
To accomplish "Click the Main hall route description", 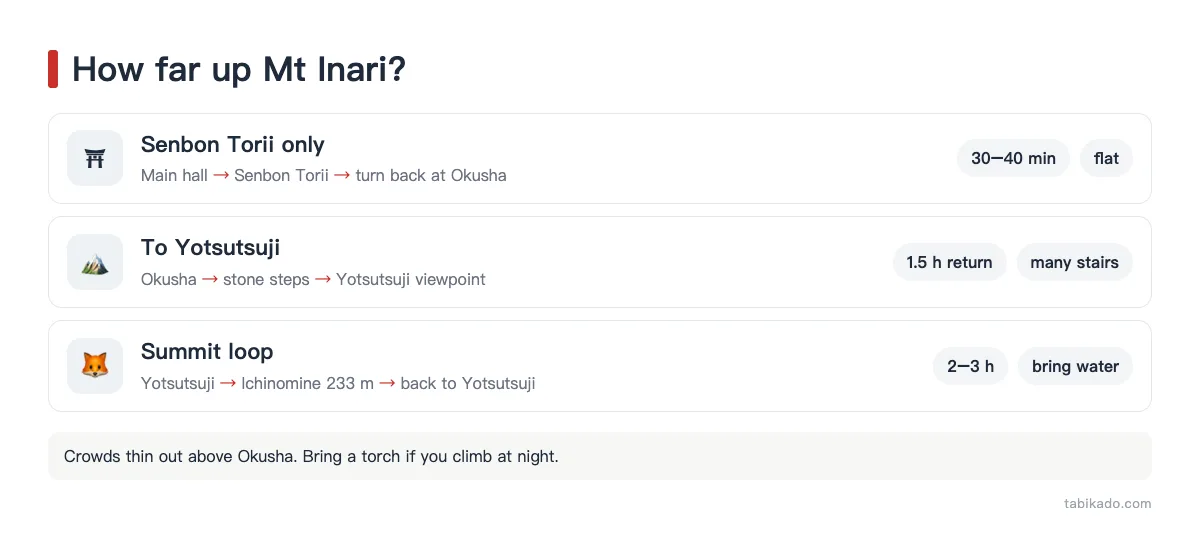I will point(324,176).
